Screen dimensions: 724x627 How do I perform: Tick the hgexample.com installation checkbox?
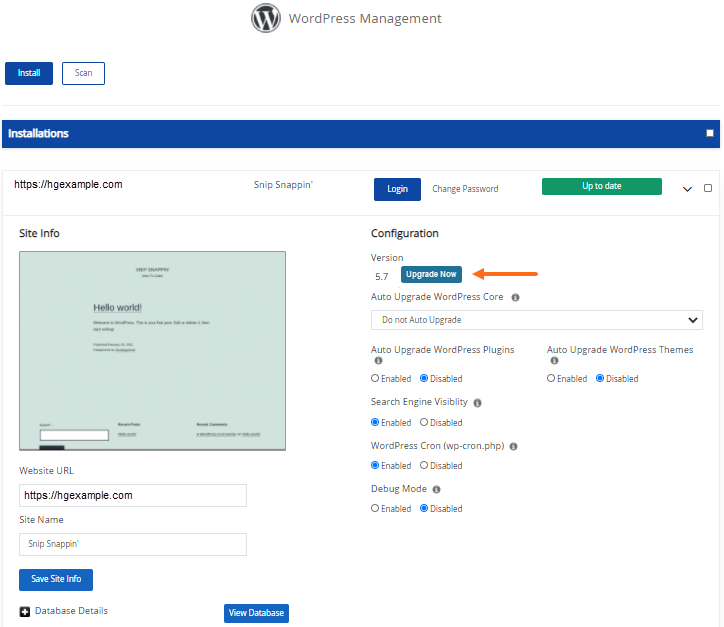(x=708, y=188)
